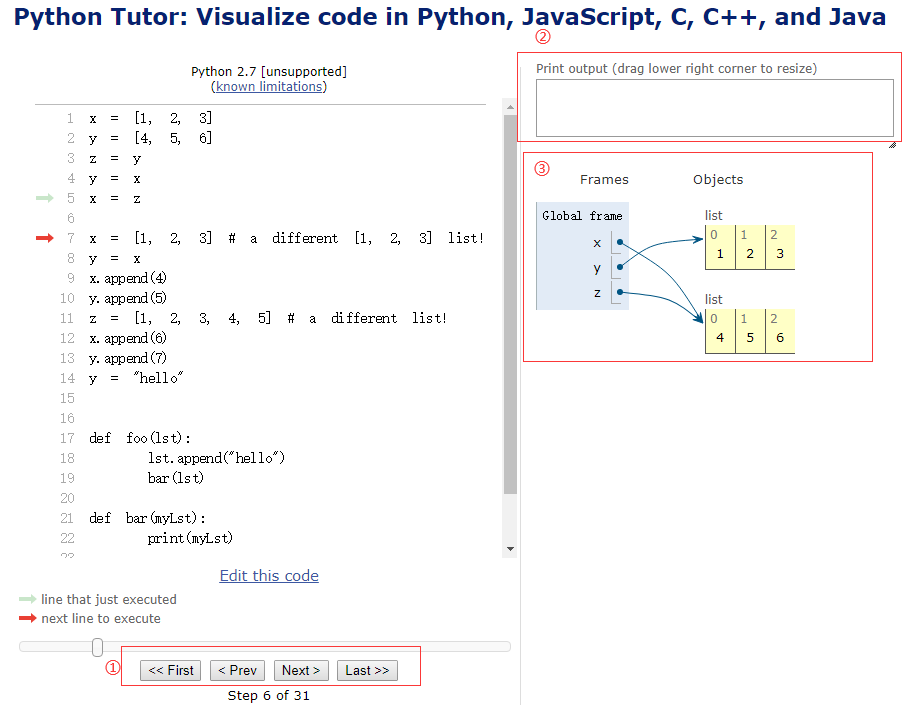Viewport: 911px width, 705px height.
Task: Click the 'Step 6 of 31' status text
Action: pos(268,696)
